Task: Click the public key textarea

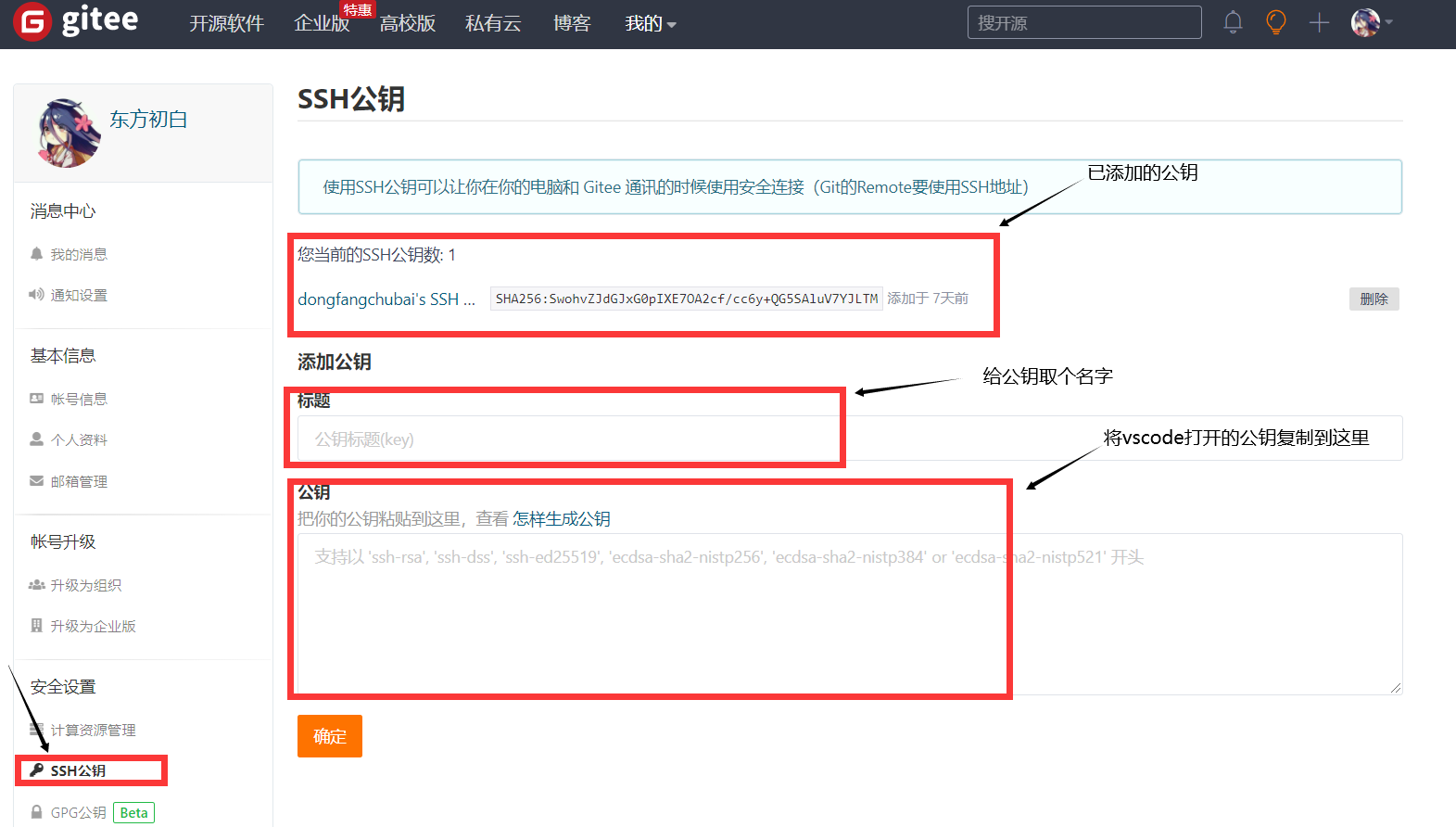Action: point(850,614)
